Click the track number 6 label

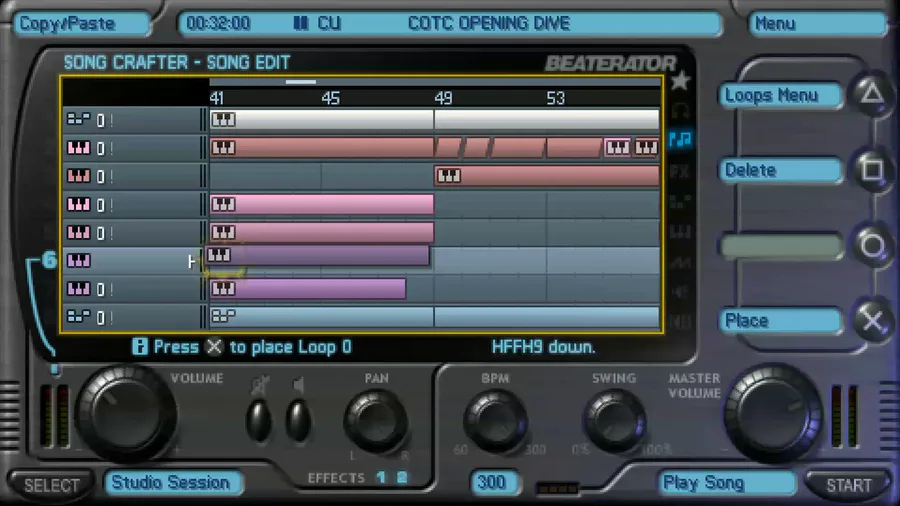[49, 260]
